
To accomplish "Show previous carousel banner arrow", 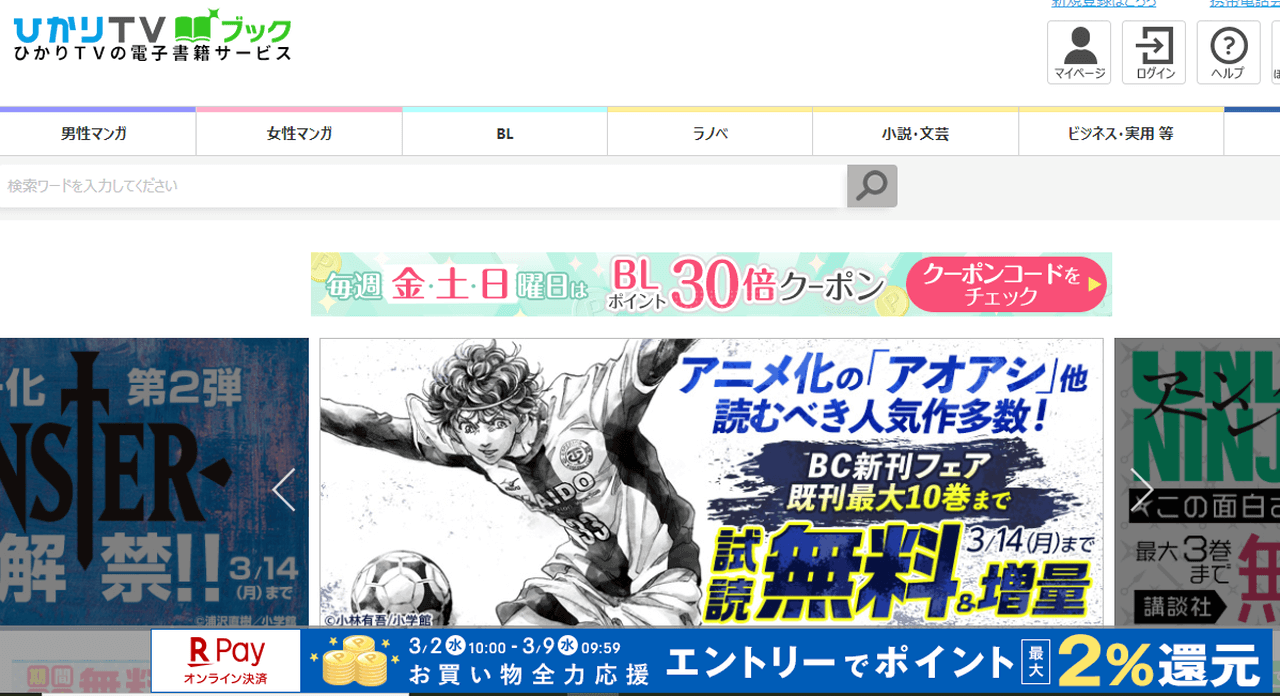I will point(285,490).
